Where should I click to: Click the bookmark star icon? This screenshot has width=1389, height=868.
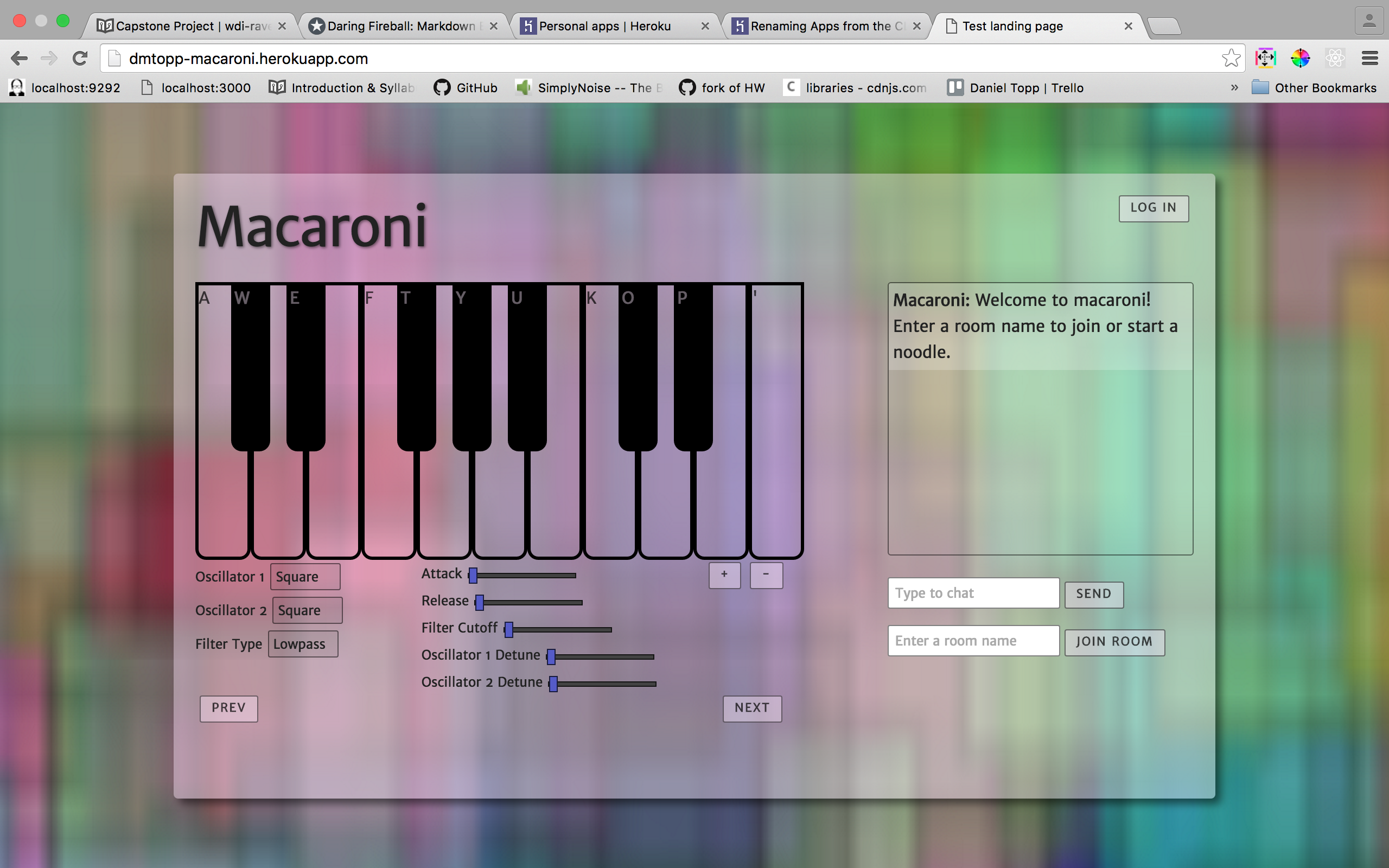coord(1230,58)
